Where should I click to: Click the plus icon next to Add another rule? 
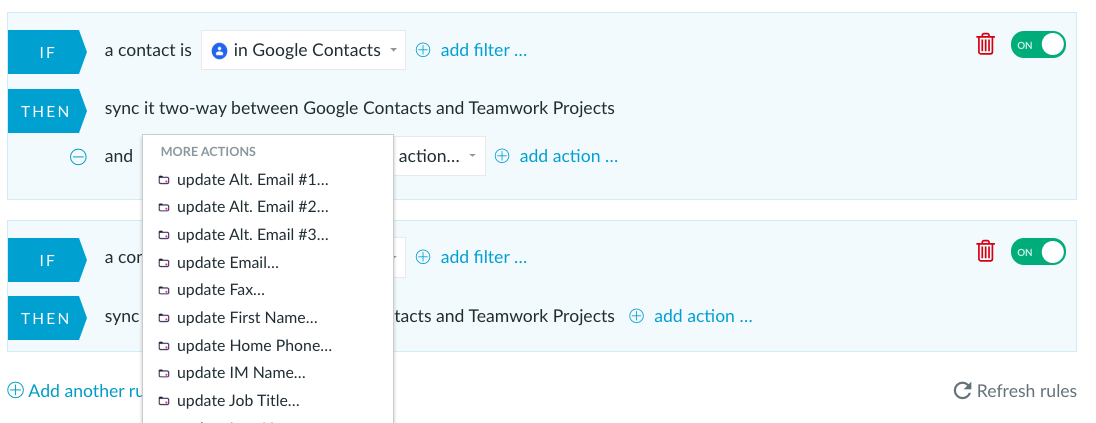tap(15, 390)
